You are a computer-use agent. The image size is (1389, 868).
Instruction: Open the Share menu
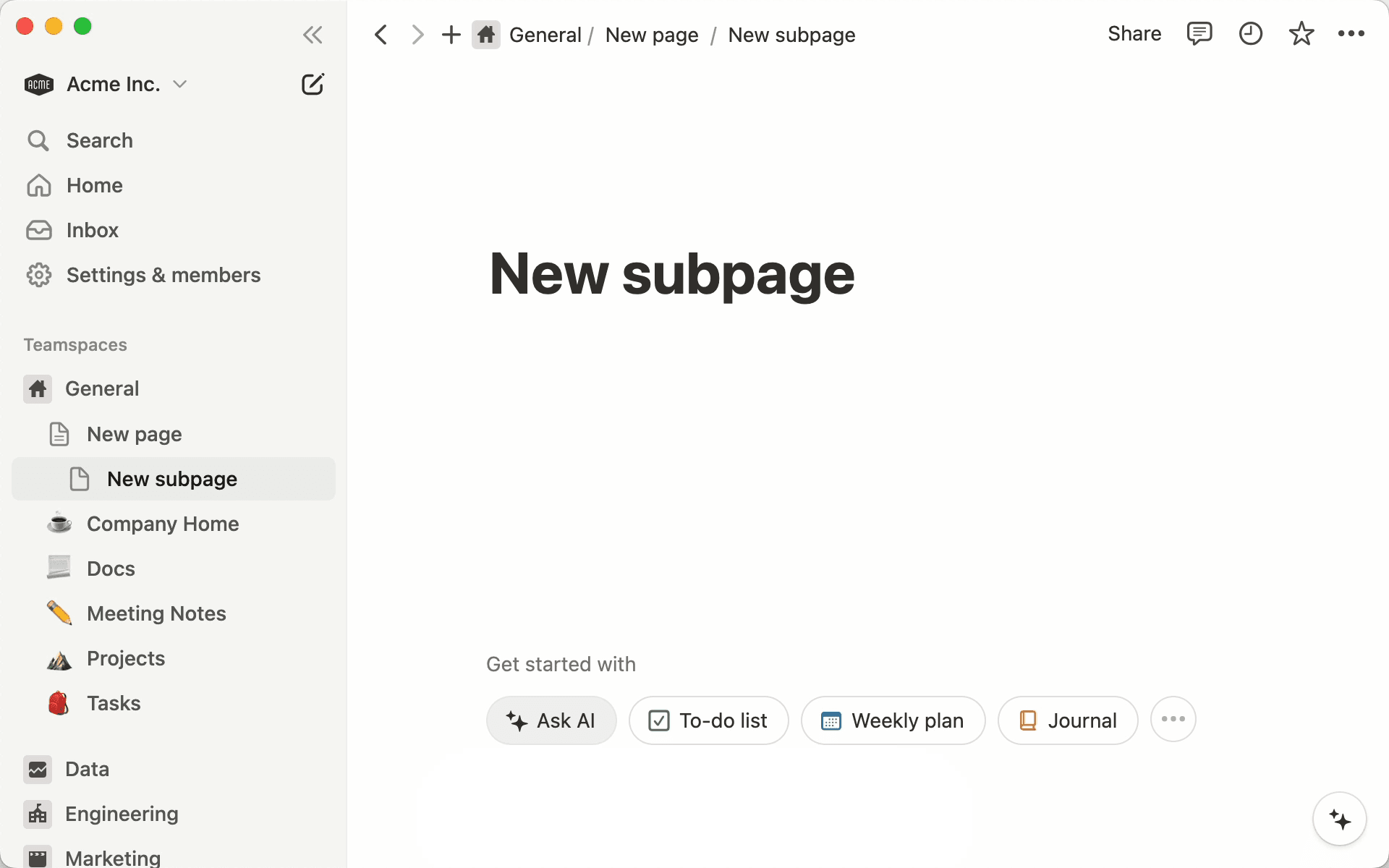click(x=1134, y=33)
